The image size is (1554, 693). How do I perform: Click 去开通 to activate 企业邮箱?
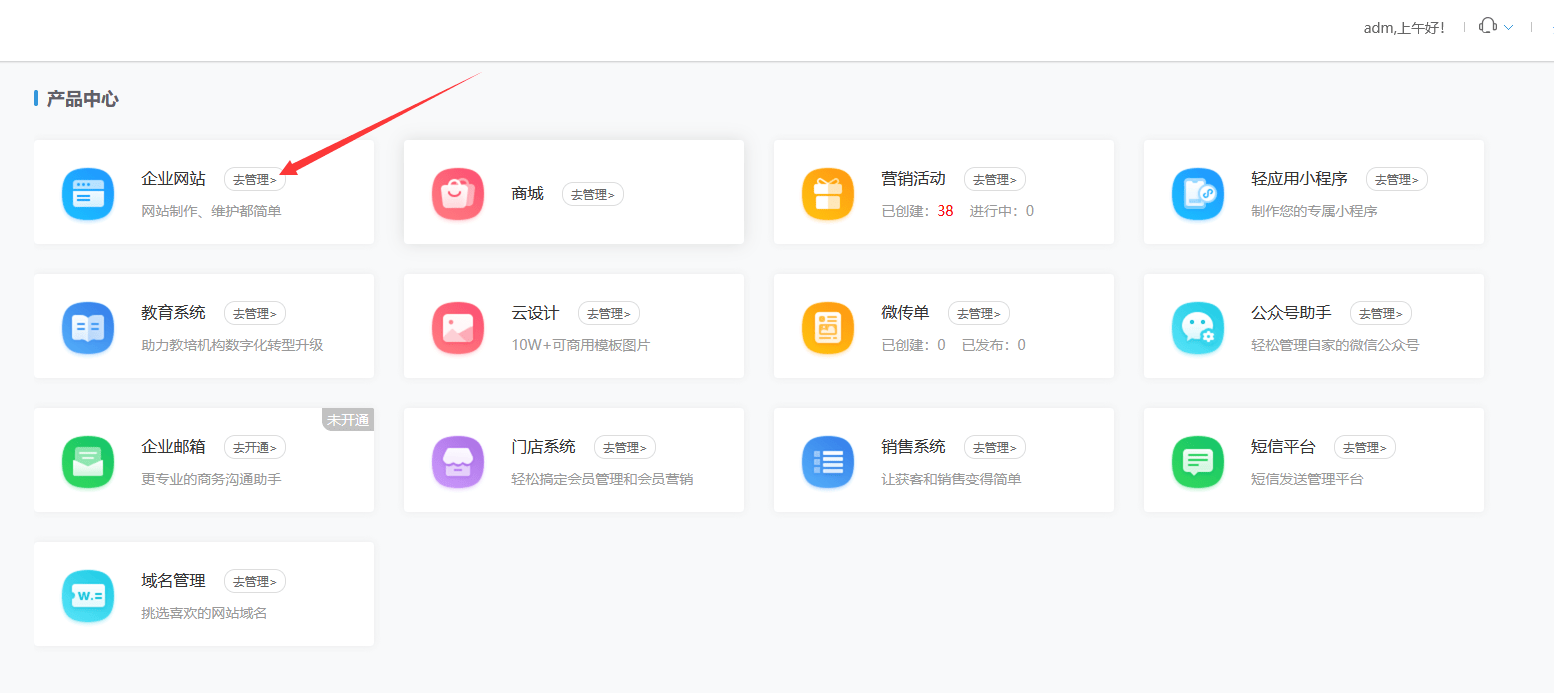point(255,447)
